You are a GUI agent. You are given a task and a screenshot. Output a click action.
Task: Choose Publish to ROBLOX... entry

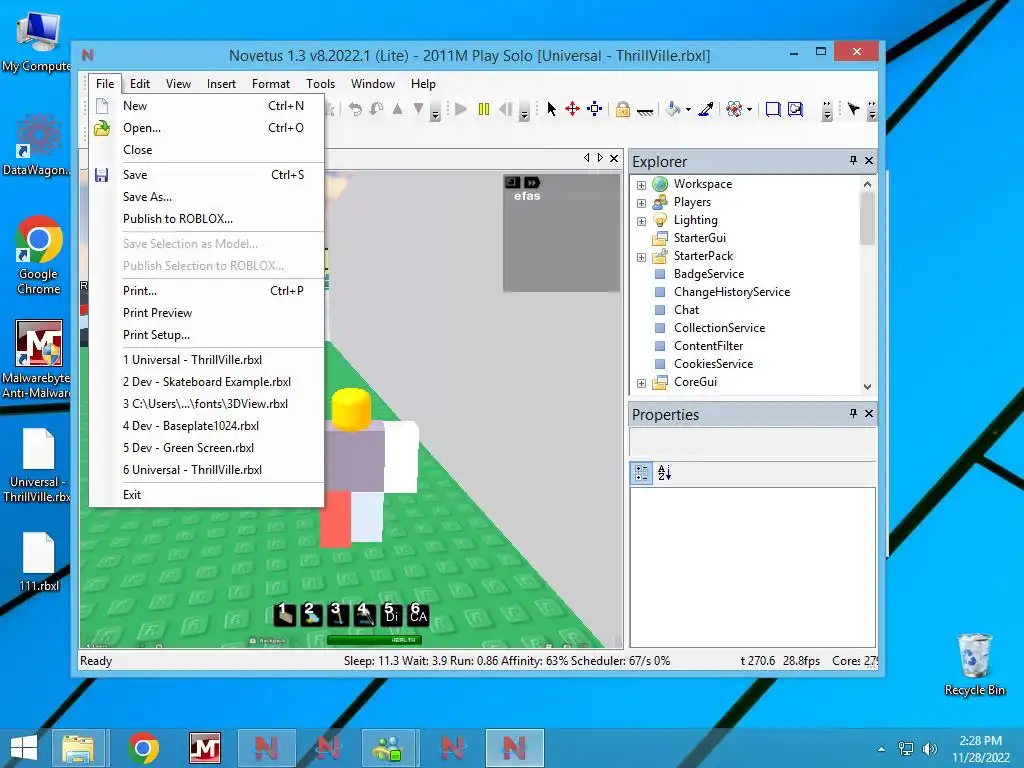pyautogui.click(x=207, y=219)
